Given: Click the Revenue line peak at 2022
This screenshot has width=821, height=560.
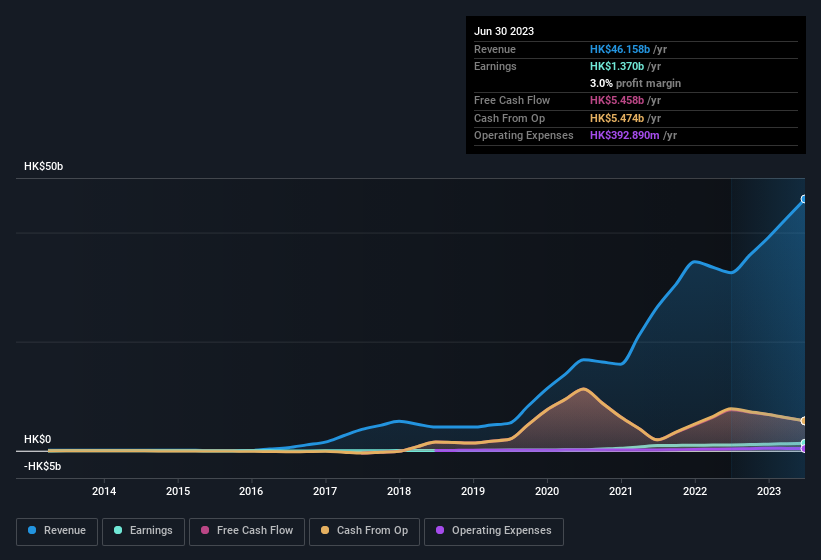Looking at the screenshot, I should click(694, 261).
